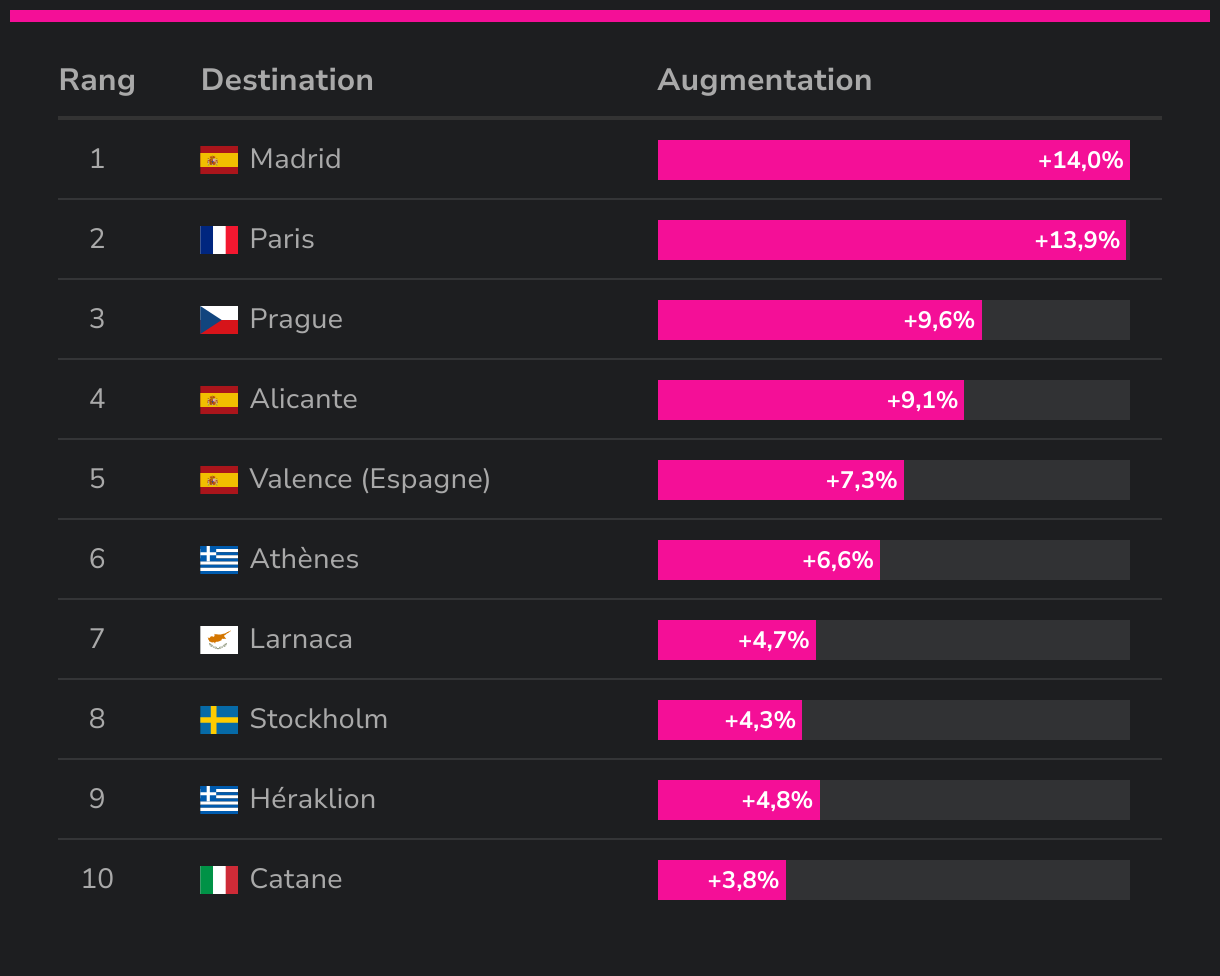Click the Spanish flag next to Alicante
1220x976 pixels.
[219, 400]
